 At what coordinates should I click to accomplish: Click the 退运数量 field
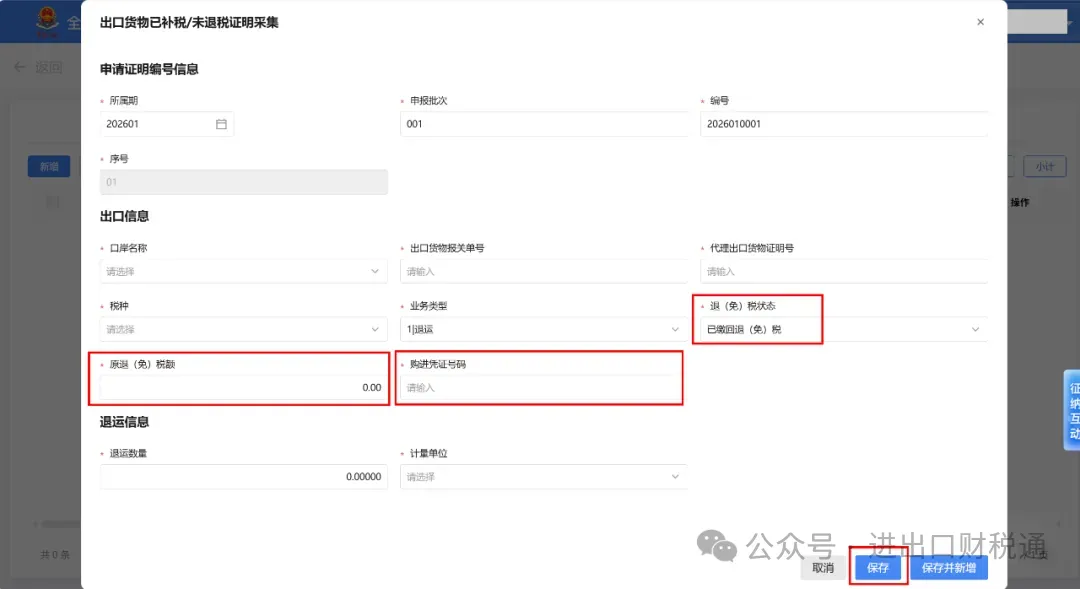pos(244,477)
